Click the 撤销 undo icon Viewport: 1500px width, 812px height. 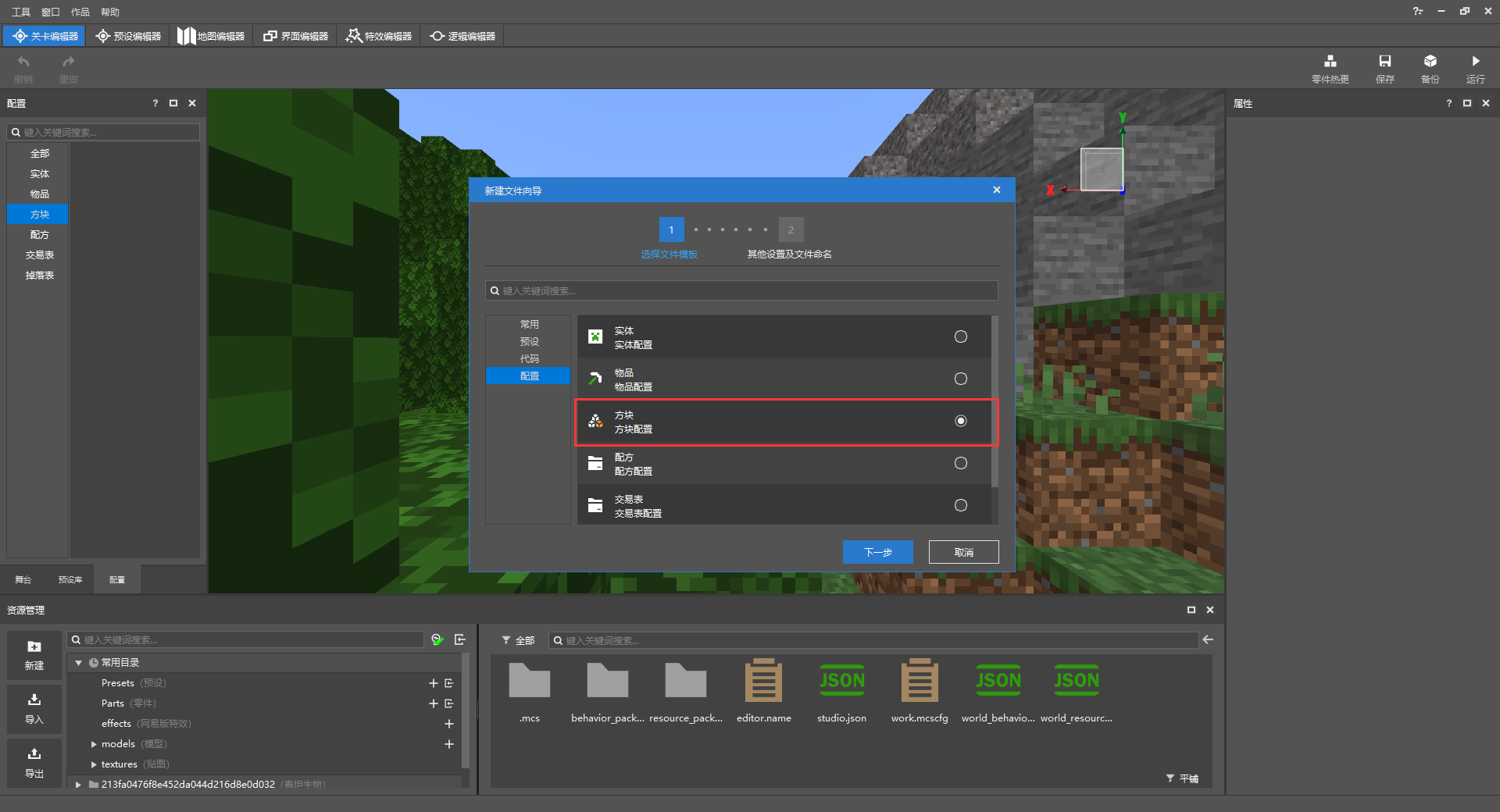23,62
